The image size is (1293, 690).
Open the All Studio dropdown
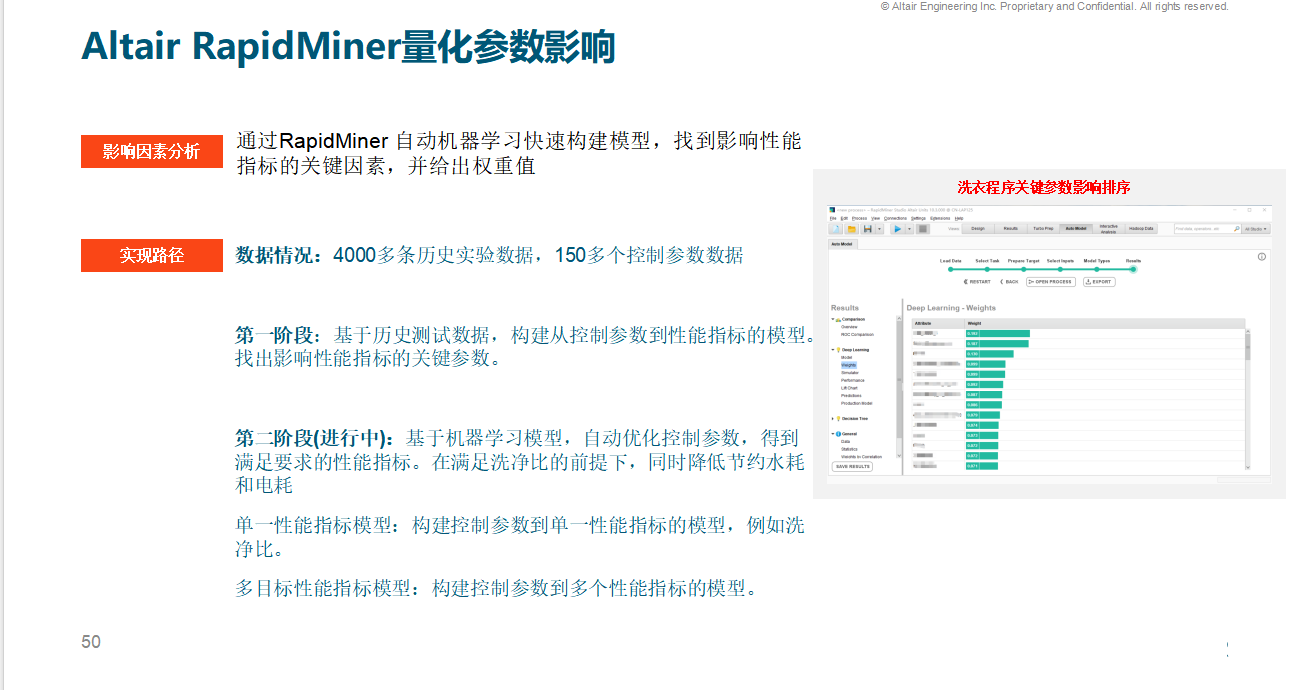tap(1256, 229)
